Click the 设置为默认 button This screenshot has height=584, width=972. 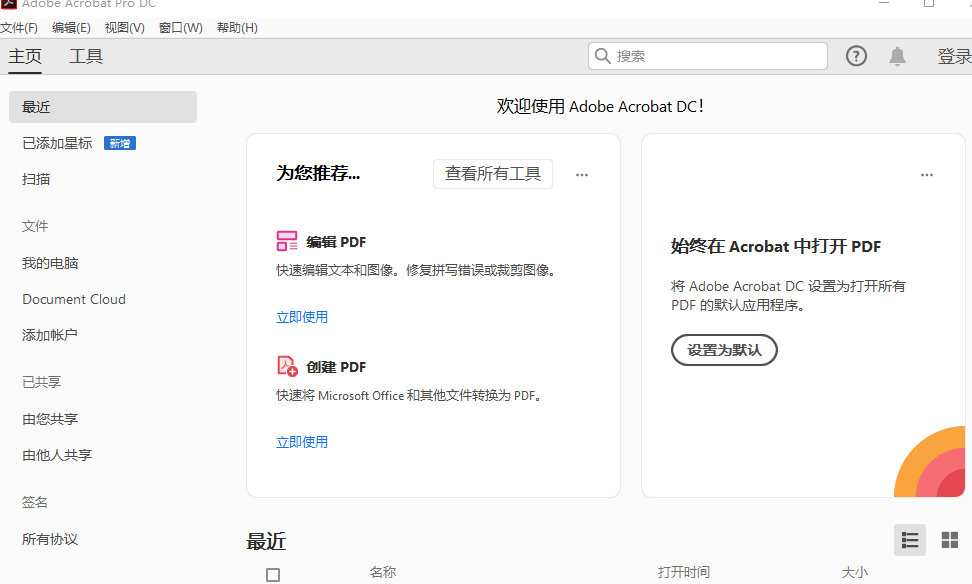pyautogui.click(x=724, y=350)
